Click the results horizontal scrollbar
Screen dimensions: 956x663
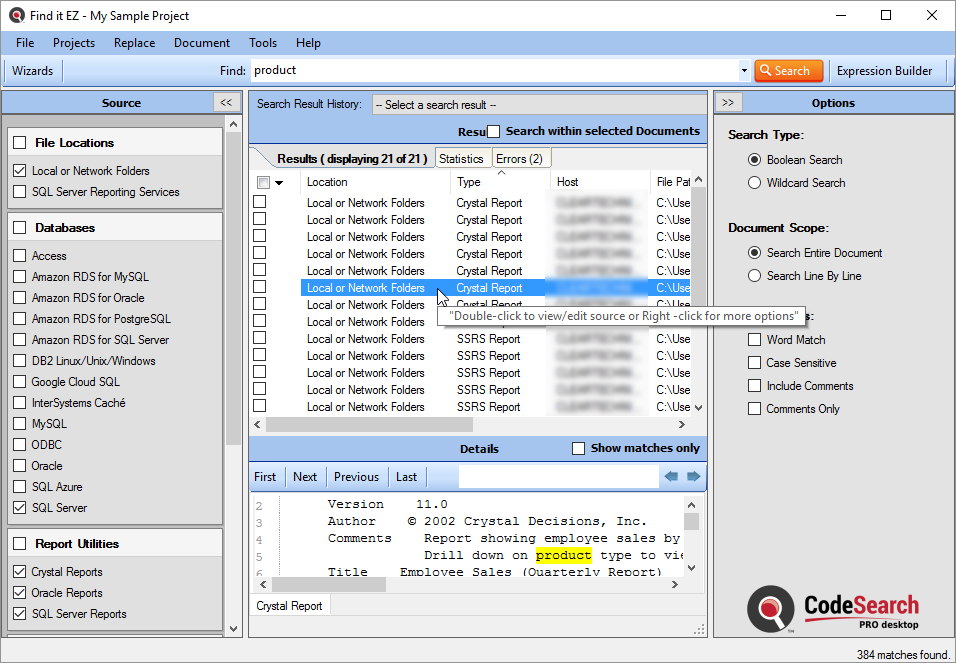click(x=369, y=424)
